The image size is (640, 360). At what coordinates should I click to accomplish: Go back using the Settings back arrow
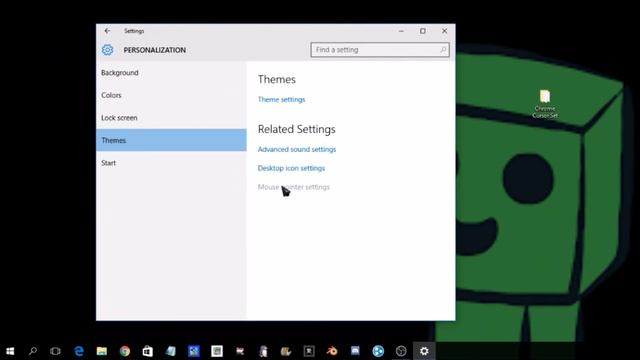[107, 31]
